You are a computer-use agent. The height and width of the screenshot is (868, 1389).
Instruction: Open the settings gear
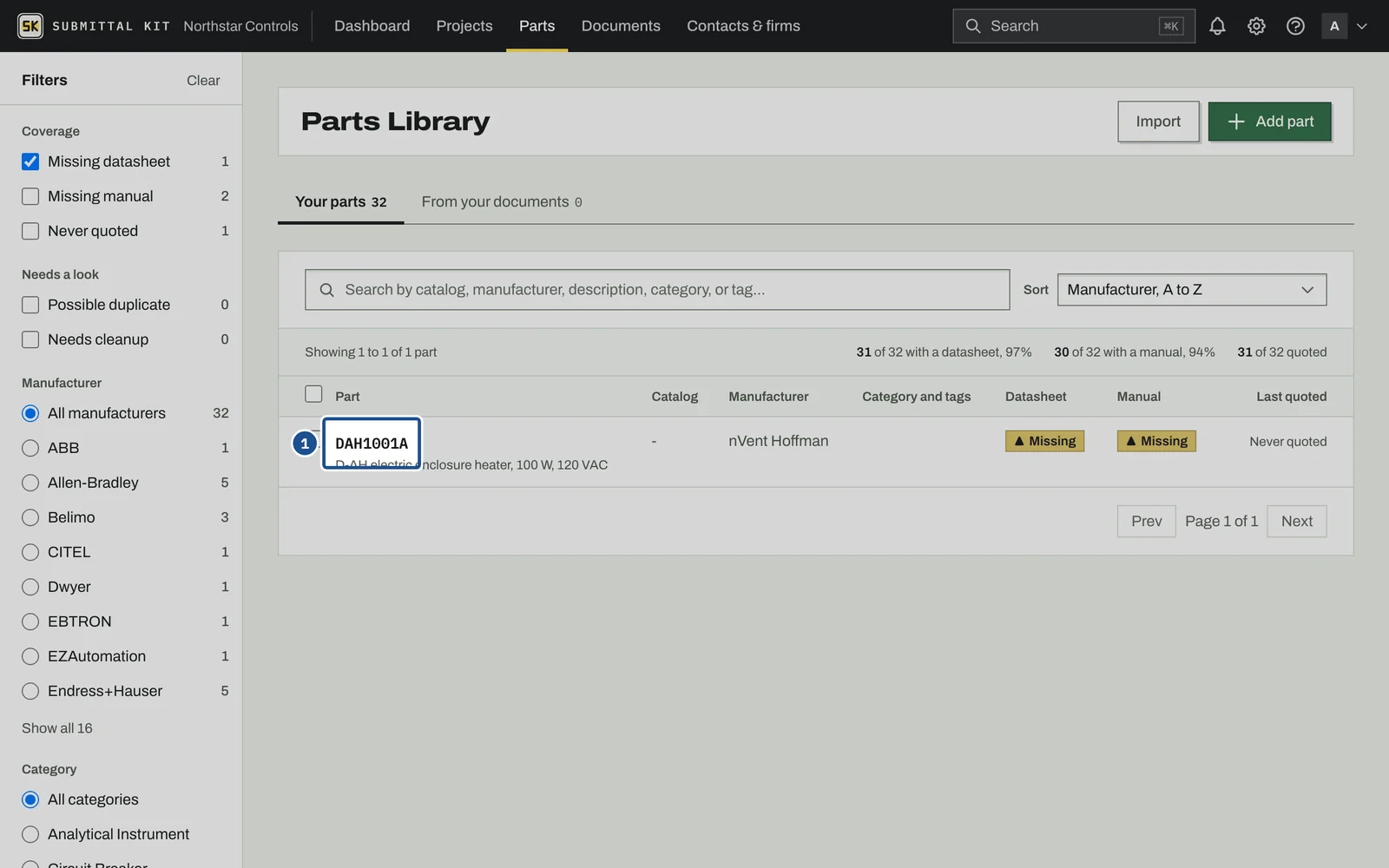[1256, 26]
